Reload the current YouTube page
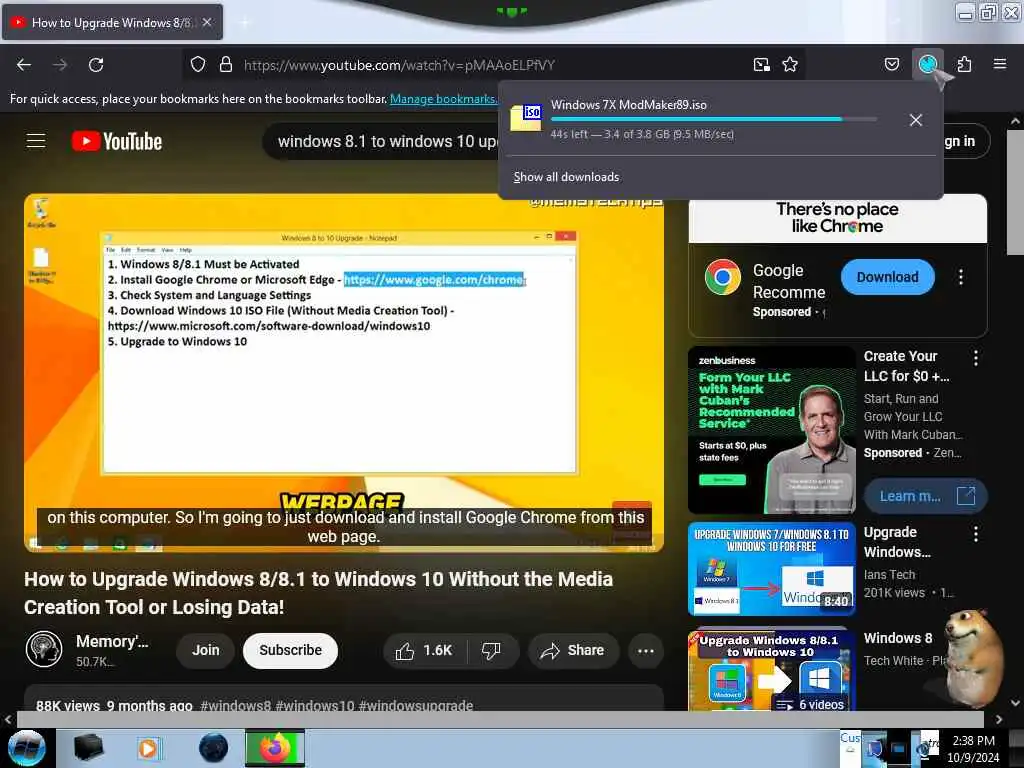 pos(96,65)
